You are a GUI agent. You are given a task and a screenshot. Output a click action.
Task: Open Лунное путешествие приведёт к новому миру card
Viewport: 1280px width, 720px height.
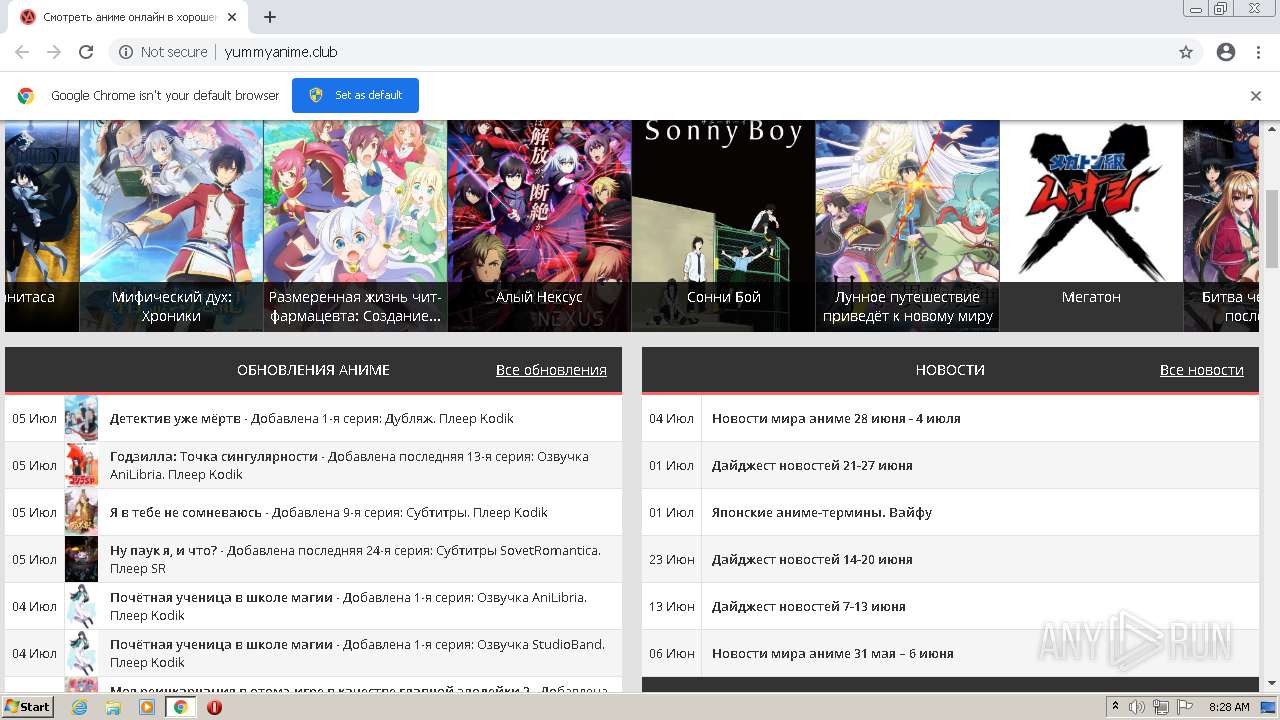click(x=907, y=226)
